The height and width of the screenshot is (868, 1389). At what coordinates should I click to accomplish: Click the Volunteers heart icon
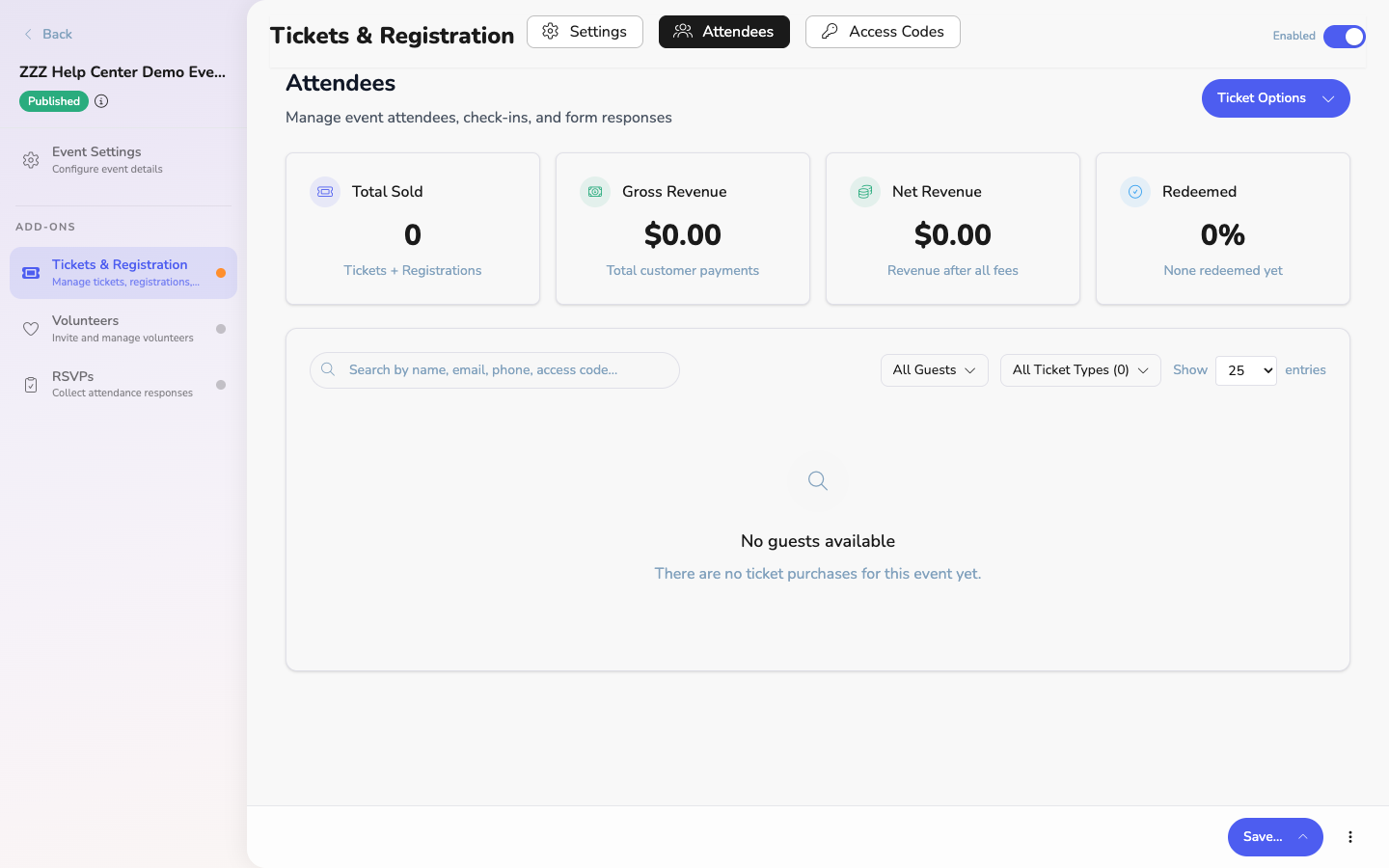pyautogui.click(x=31, y=329)
